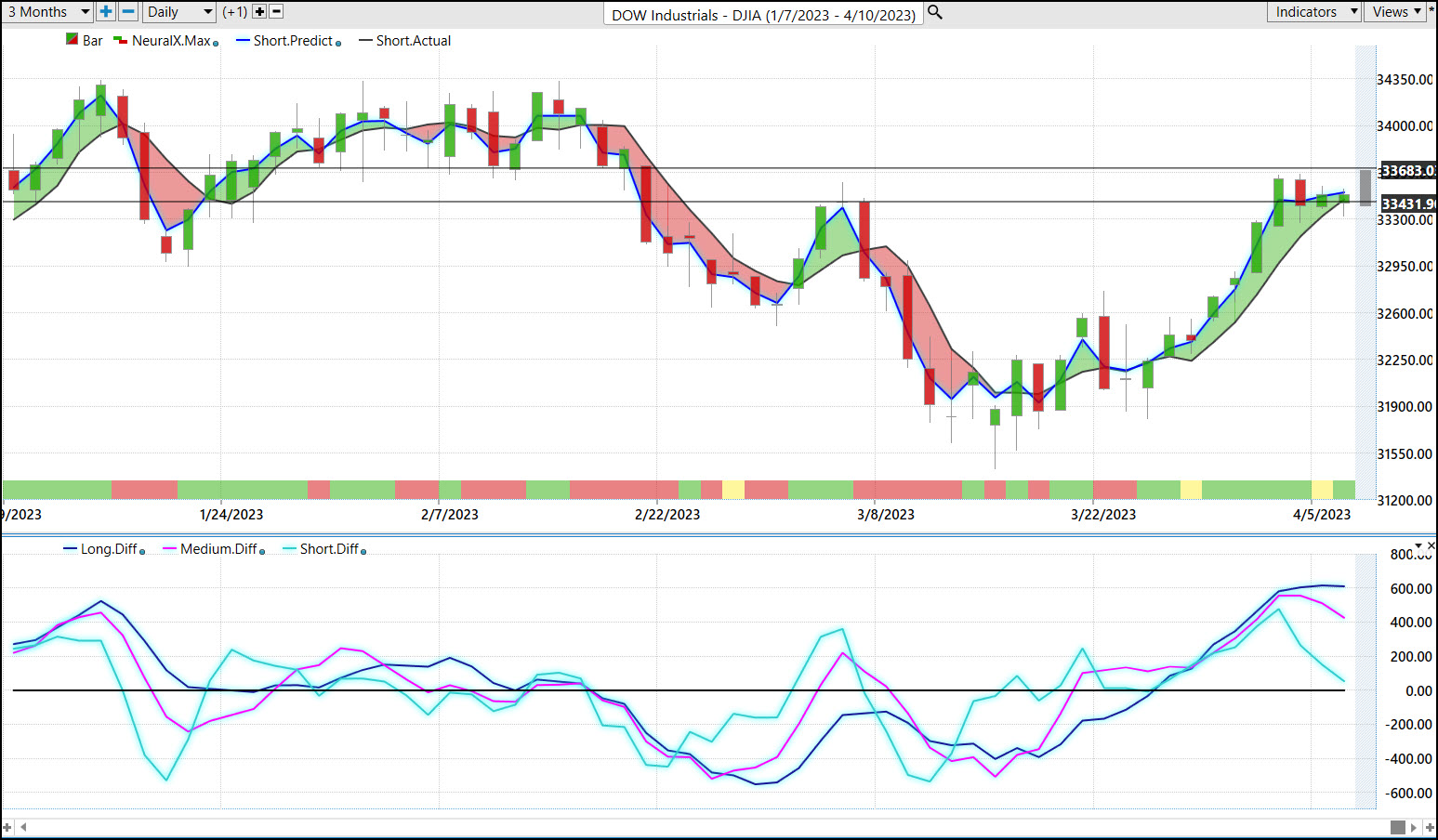Open the Daily interval dropdown
Image resolution: width=1438 pixels, height=840 pixels.
[180, 12]
